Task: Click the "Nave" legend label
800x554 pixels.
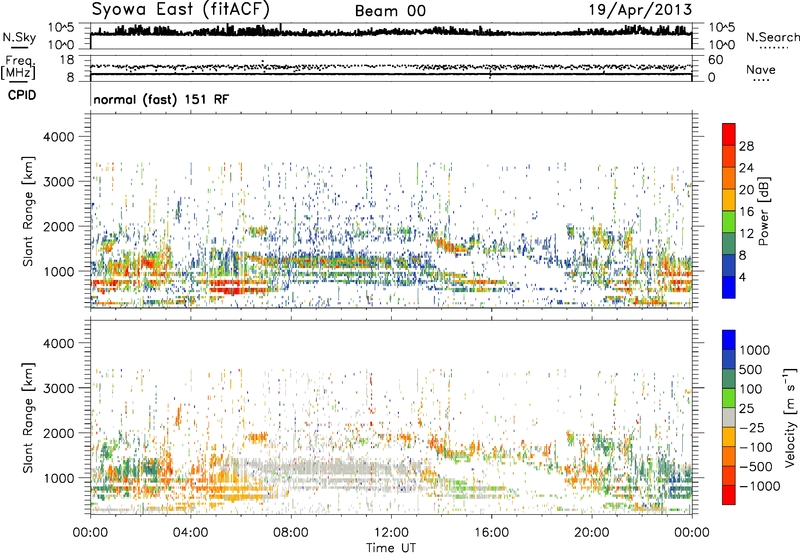Action: click(761, 70)
